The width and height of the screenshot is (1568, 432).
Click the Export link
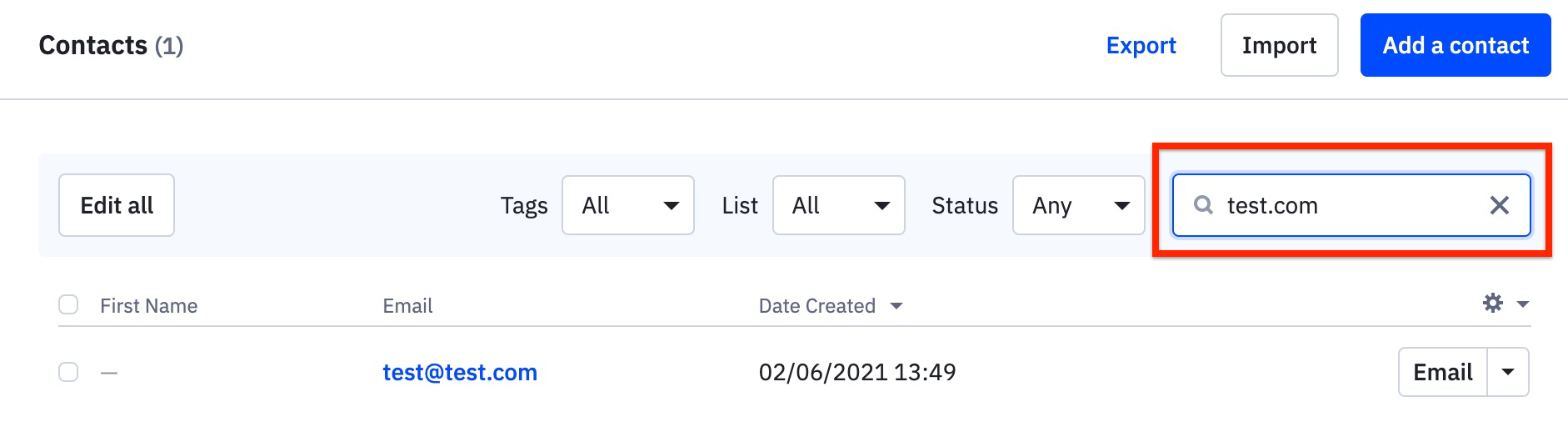(x=1141, y=45)
